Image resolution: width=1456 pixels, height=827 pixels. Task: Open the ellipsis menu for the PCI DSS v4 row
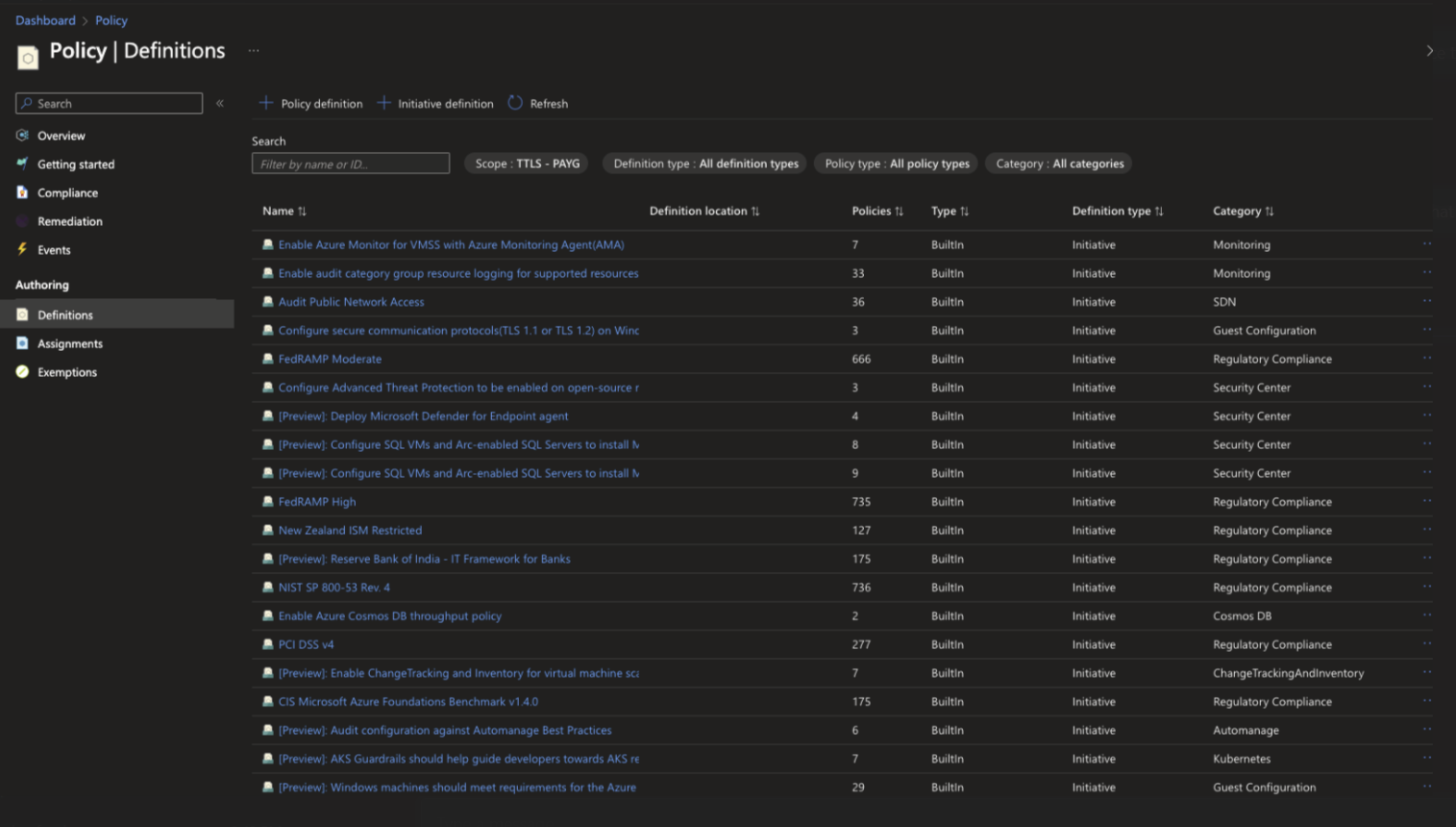(x=1427, y=643)
